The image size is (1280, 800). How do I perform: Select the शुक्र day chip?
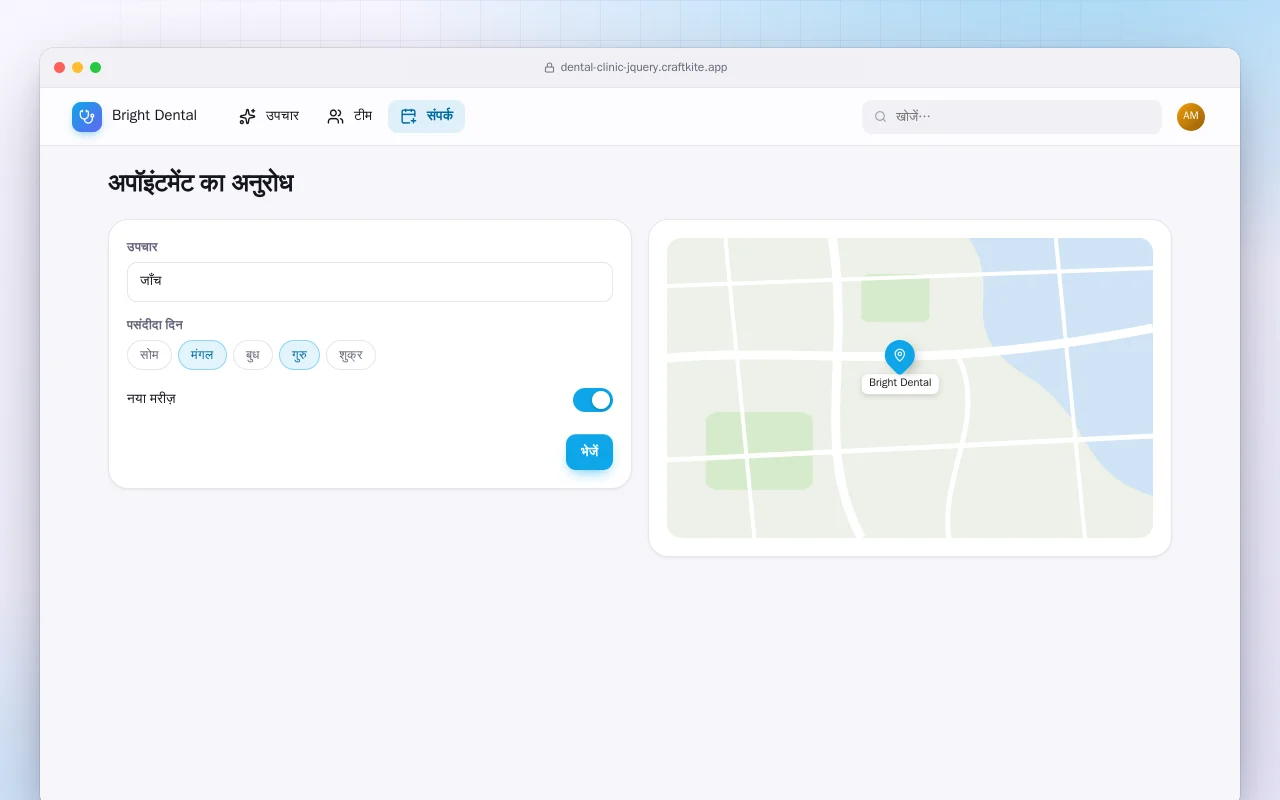[x=351, y=355]
